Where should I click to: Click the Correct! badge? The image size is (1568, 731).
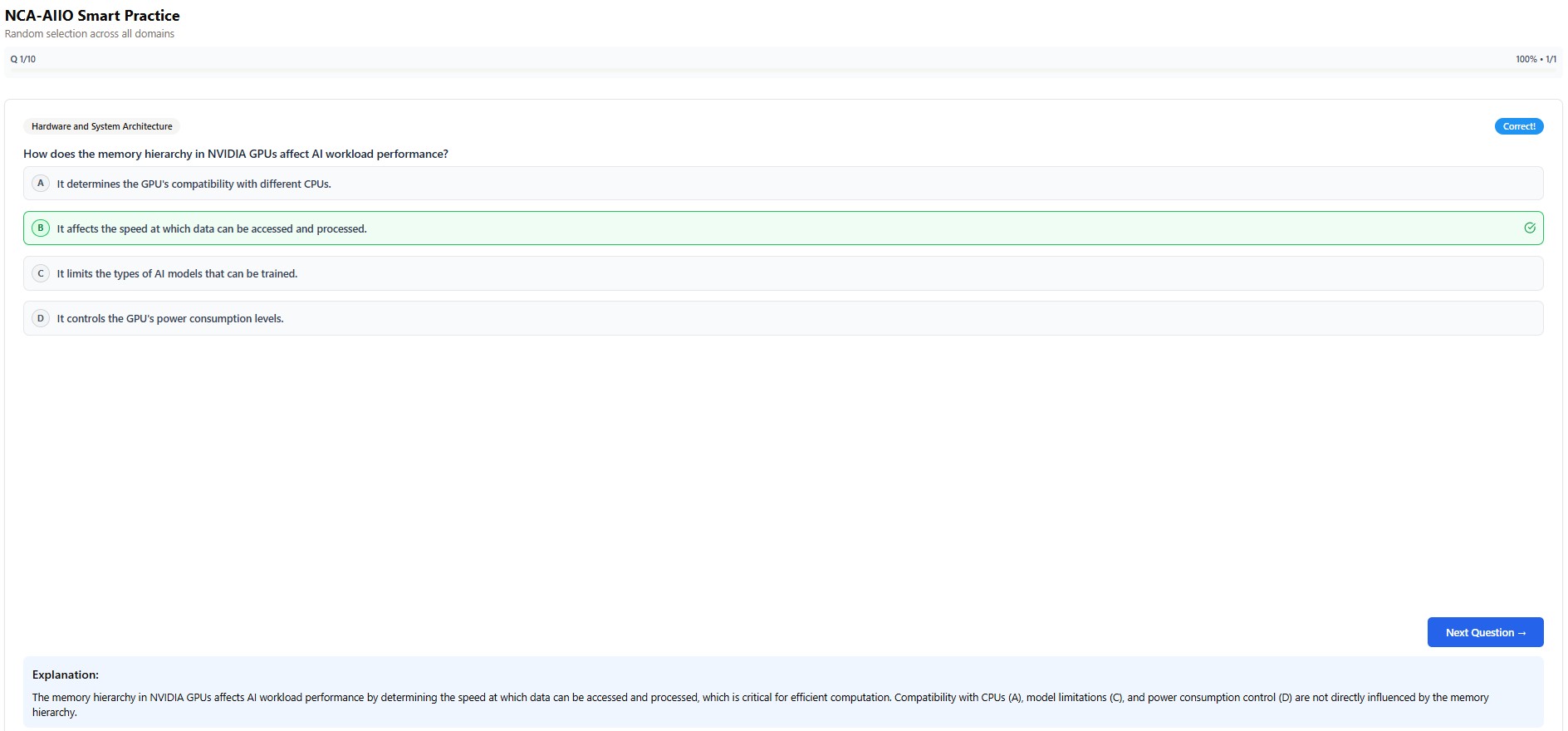(1518, 126)
